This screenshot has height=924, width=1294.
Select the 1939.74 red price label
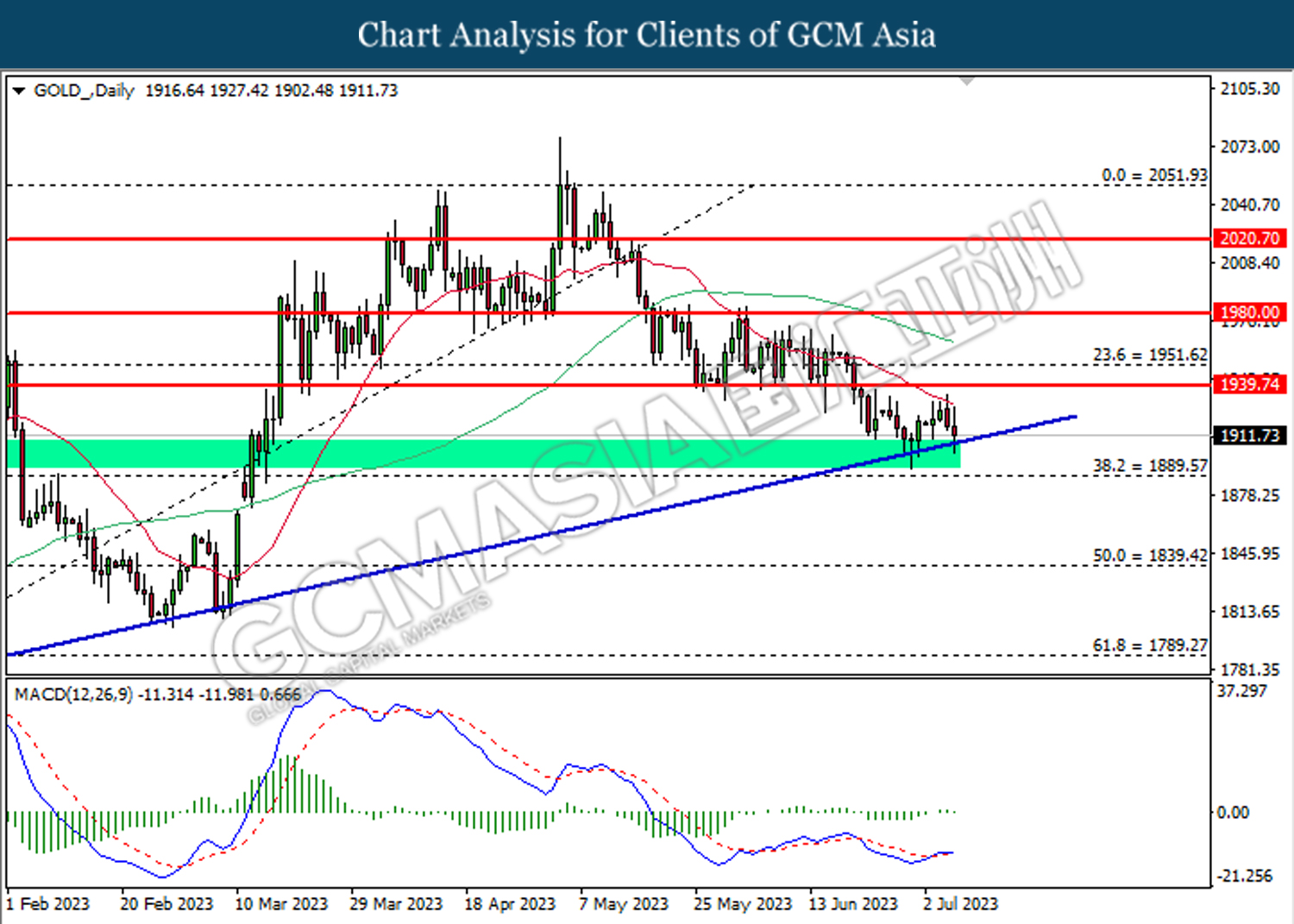point(1250,384)
